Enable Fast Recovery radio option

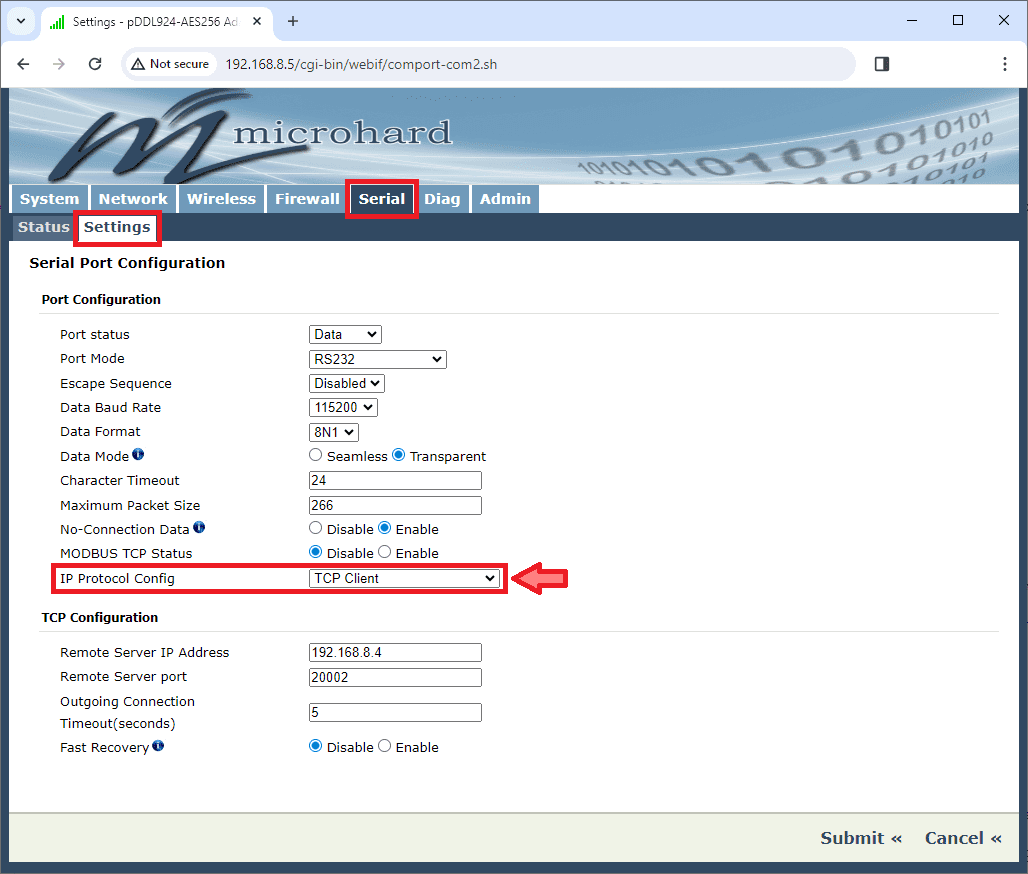coord(385,747)
